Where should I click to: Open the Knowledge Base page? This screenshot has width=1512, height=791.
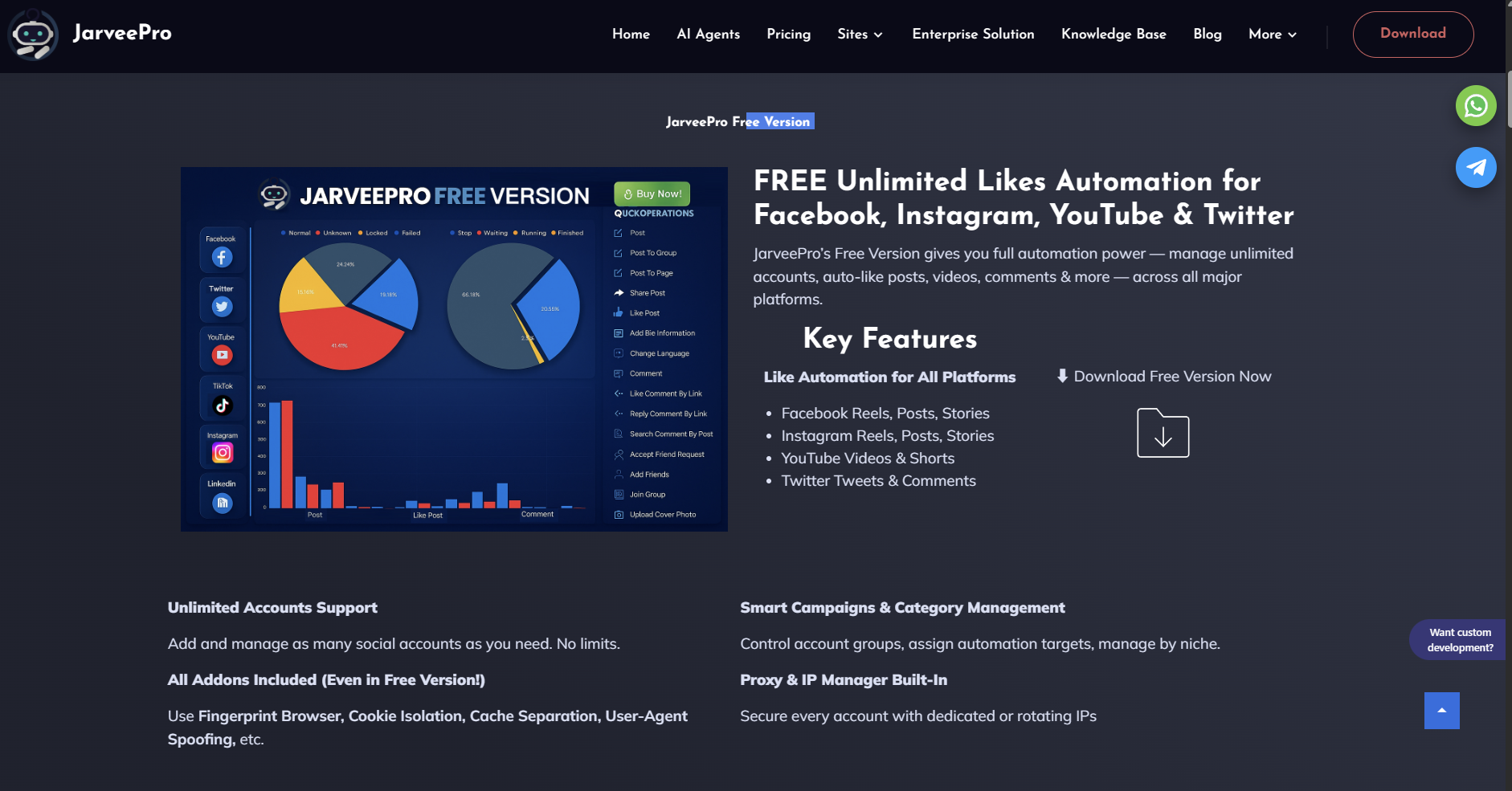point(1114,34)
